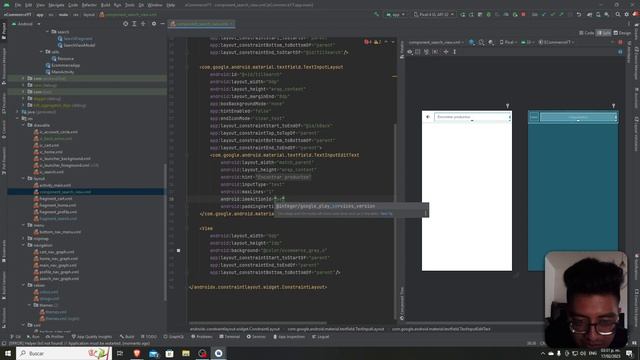Open the Logcat tool window

[321, 337]
